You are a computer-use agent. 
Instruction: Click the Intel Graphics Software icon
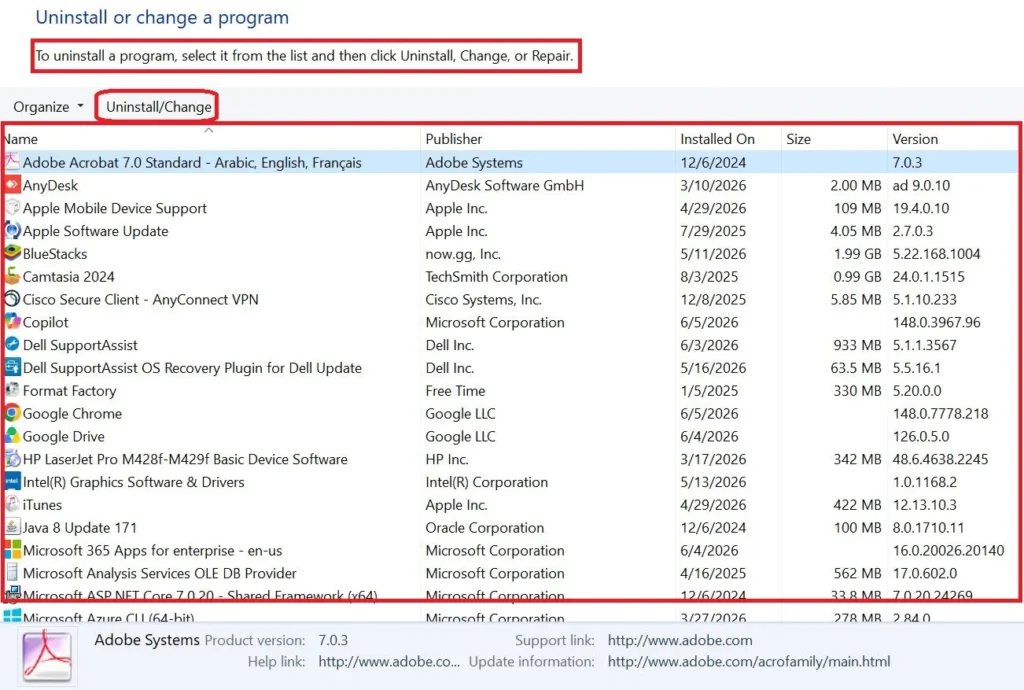coord(12,482)
